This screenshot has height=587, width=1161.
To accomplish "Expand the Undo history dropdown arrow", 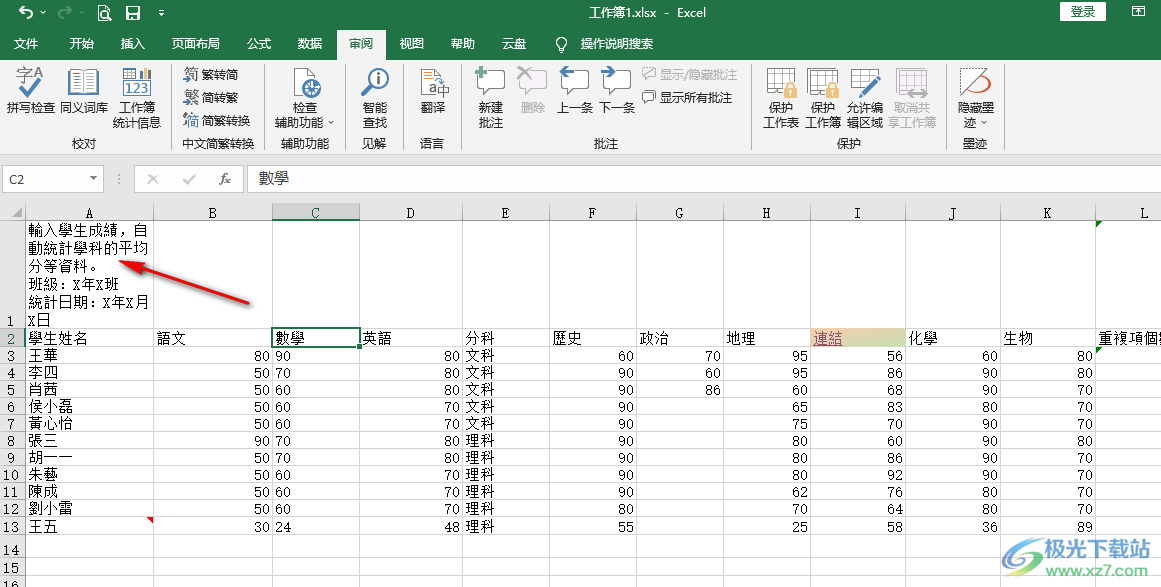I will 43,13.
